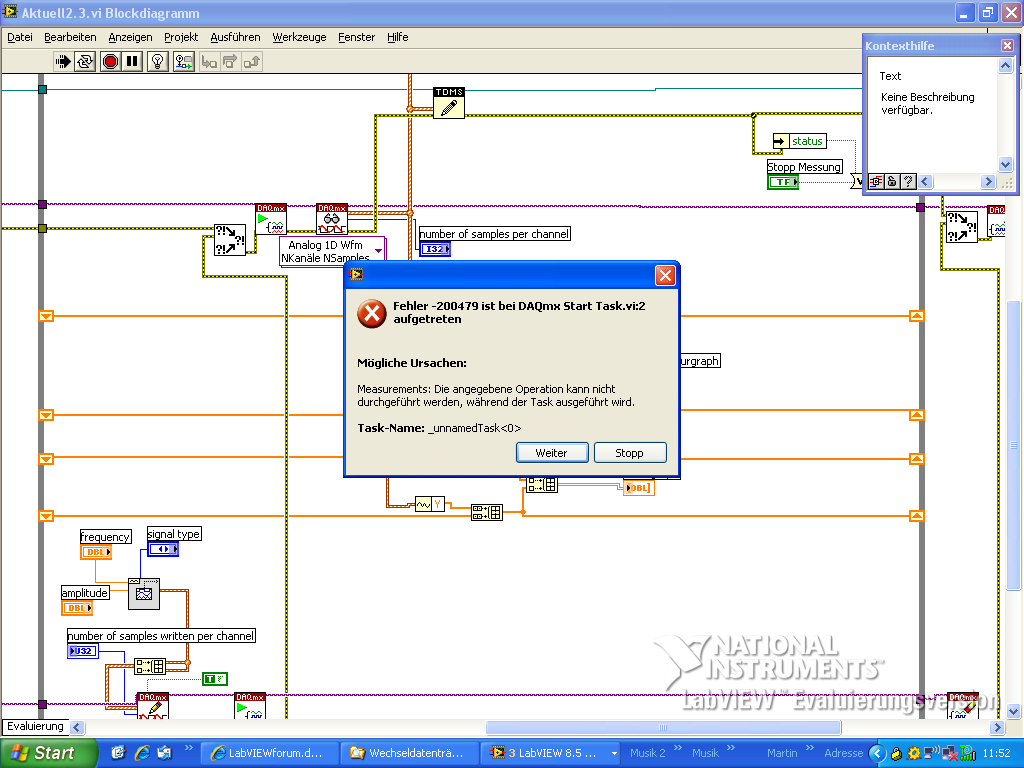Click the true boolean constant
1024x768 pixels.
pos(215,679)
